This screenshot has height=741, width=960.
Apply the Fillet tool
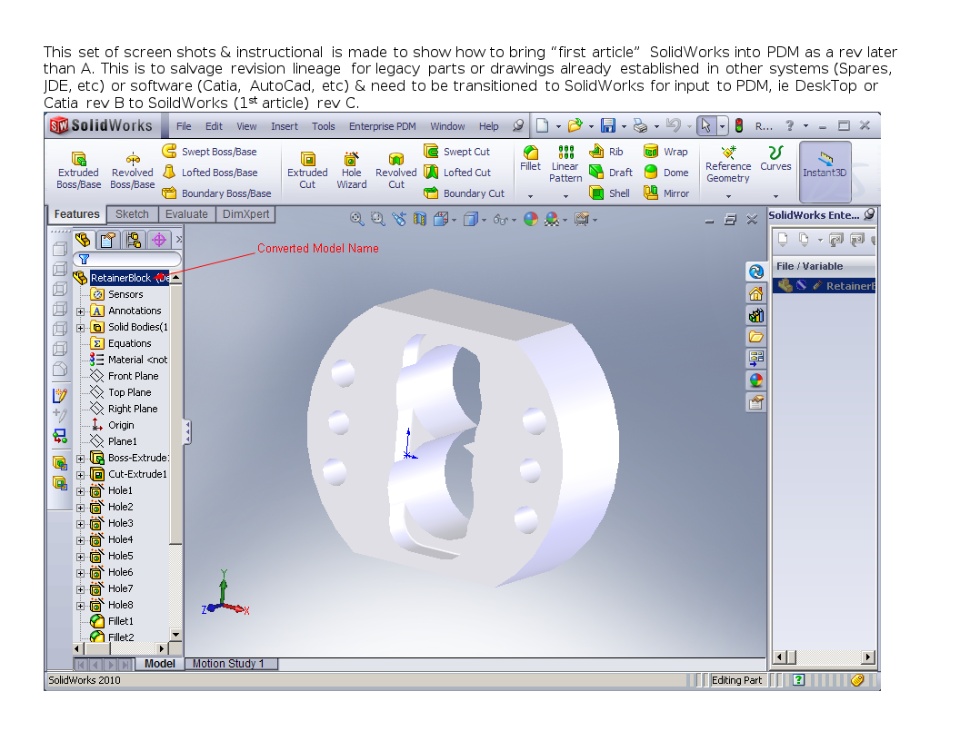point(530,158)
